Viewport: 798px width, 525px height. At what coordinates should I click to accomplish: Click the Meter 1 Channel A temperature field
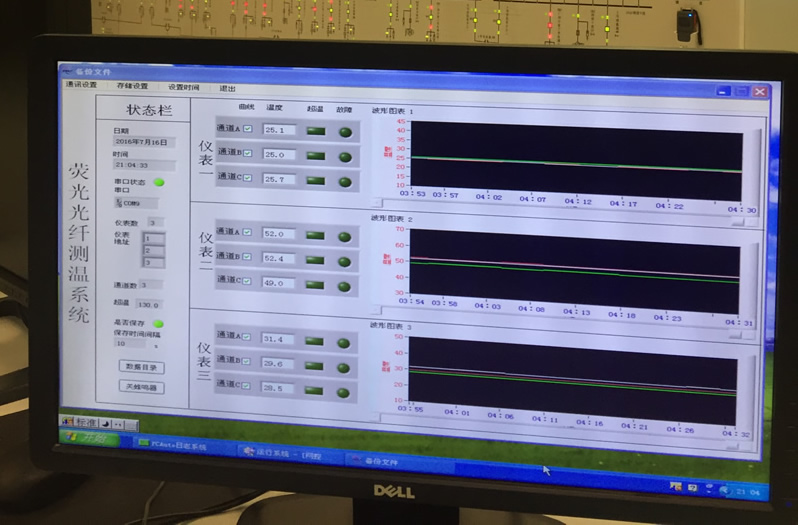coord(277,130)
